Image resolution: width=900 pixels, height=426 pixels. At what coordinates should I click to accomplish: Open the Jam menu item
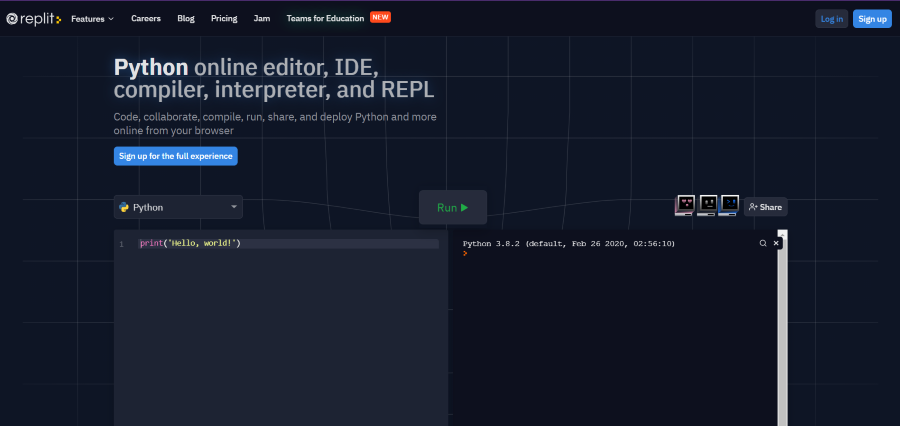pos(262,18)
